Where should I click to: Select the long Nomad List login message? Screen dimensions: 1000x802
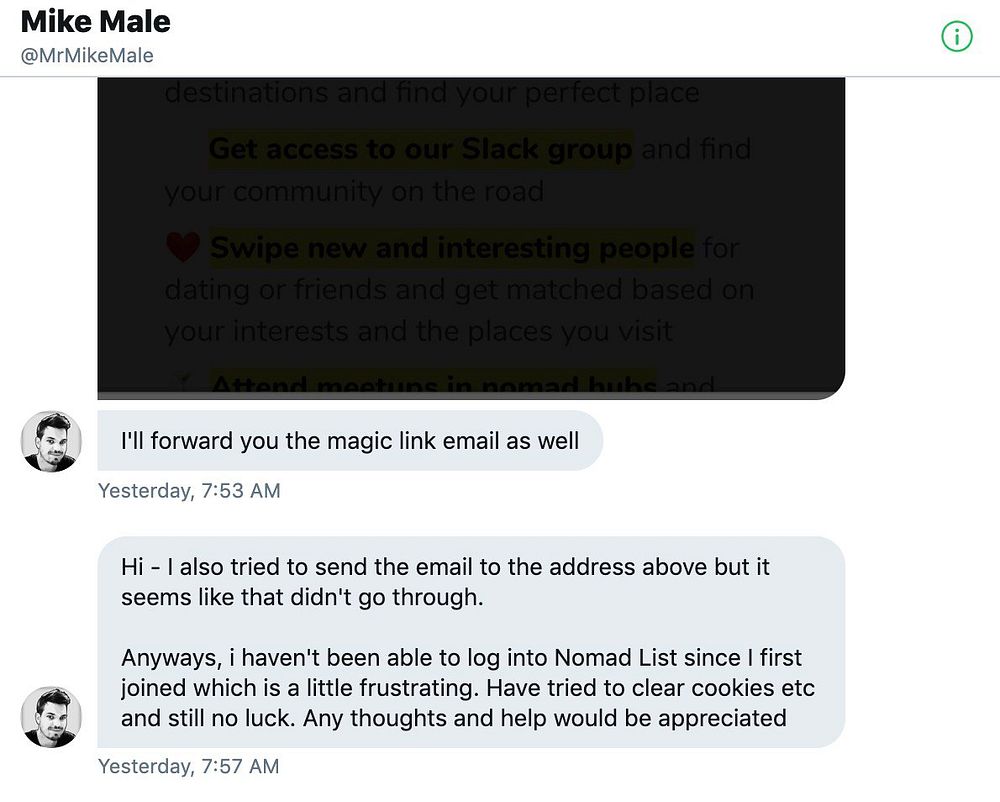[x=470, y=642]
